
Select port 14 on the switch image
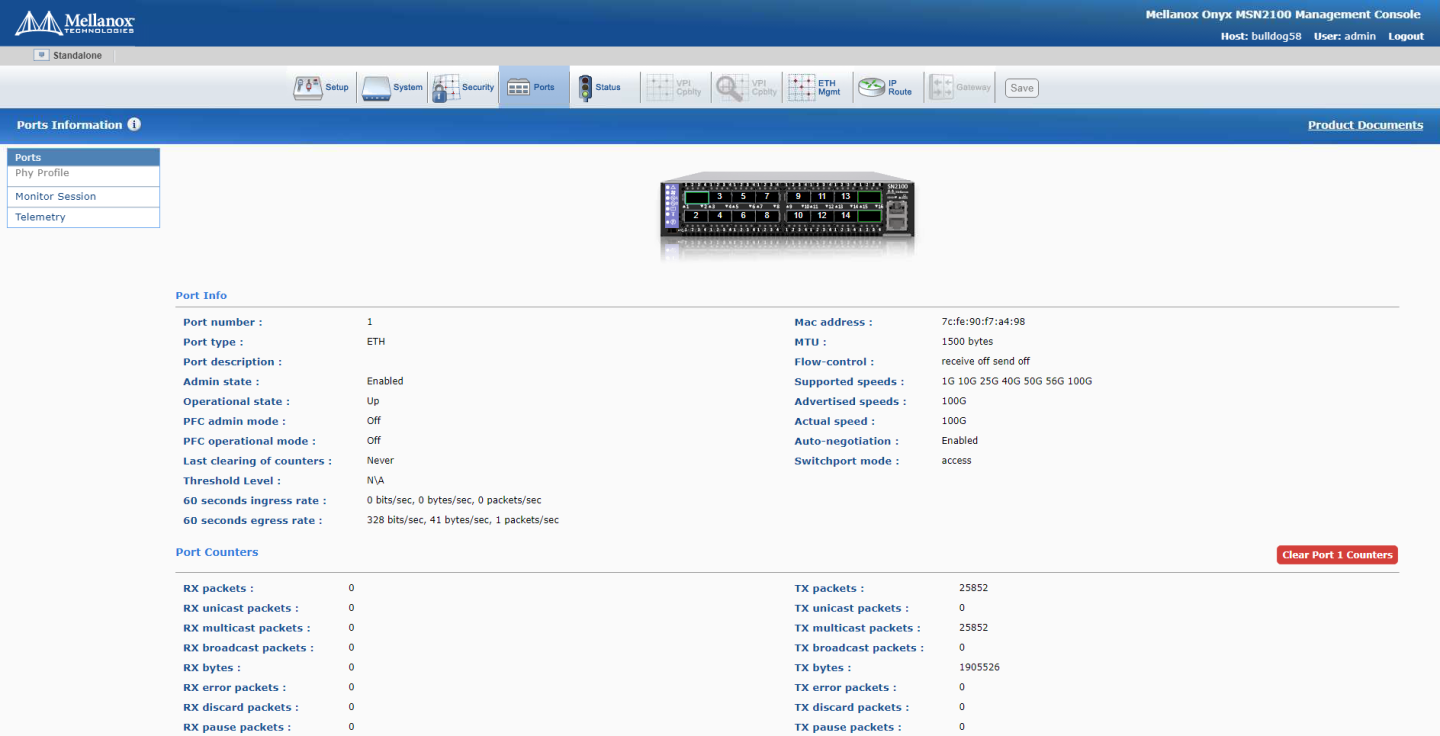tap(845, 216)
